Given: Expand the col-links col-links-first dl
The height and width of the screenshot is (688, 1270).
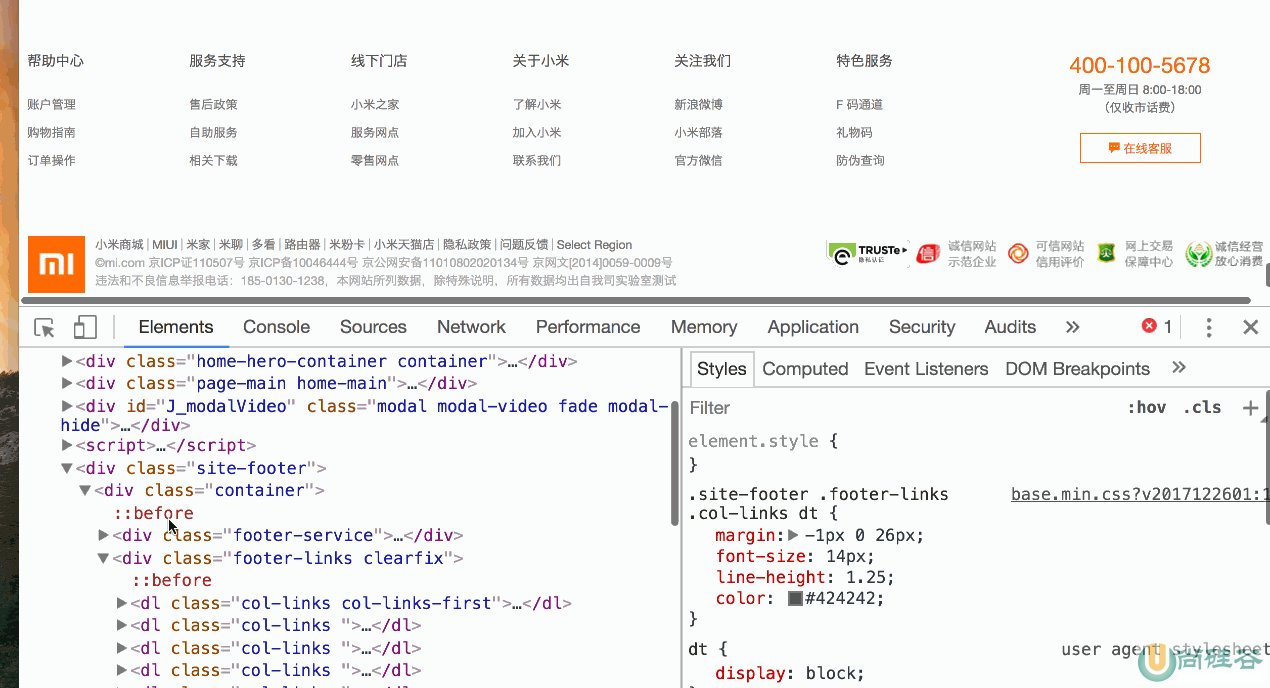Looking at the screenshot, I should pyautogui.click(x=122, y=603).
